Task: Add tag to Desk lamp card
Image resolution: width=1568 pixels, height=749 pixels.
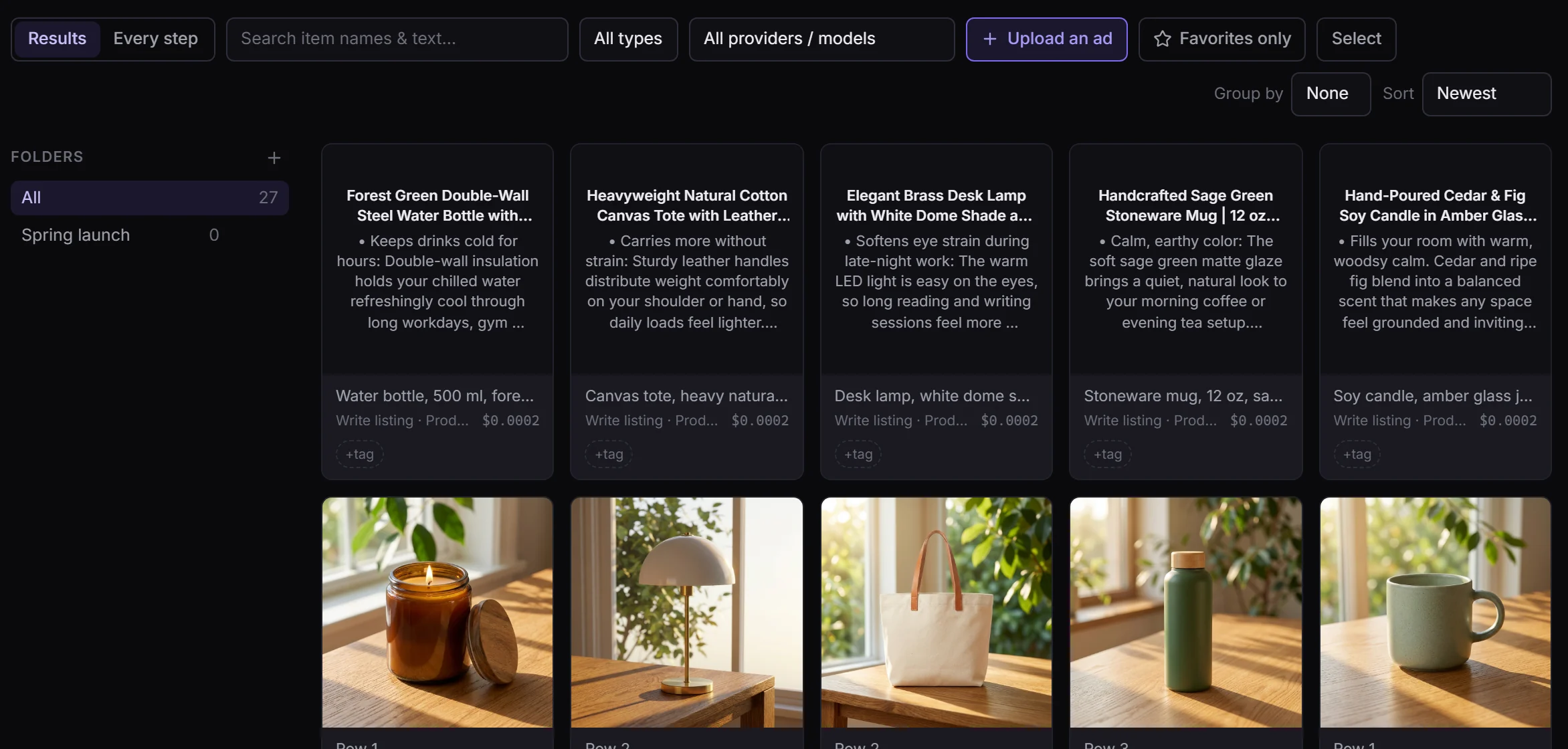Action: click(858, 454)
